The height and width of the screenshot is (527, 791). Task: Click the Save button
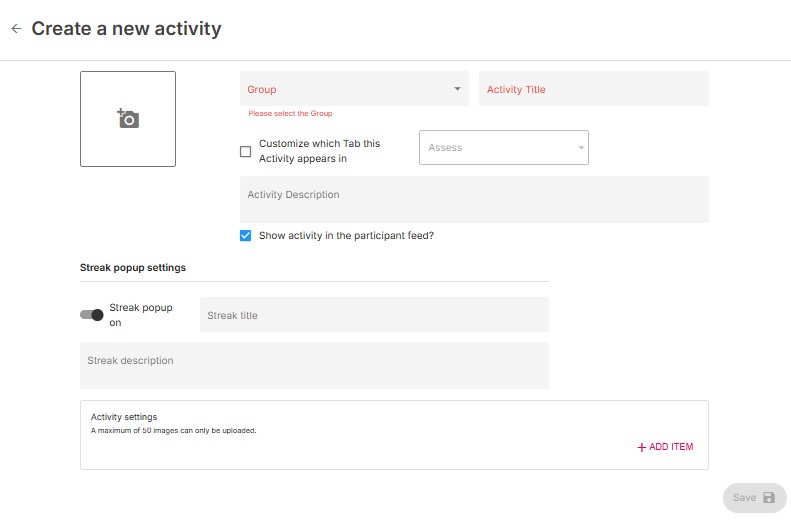(754, 498)
